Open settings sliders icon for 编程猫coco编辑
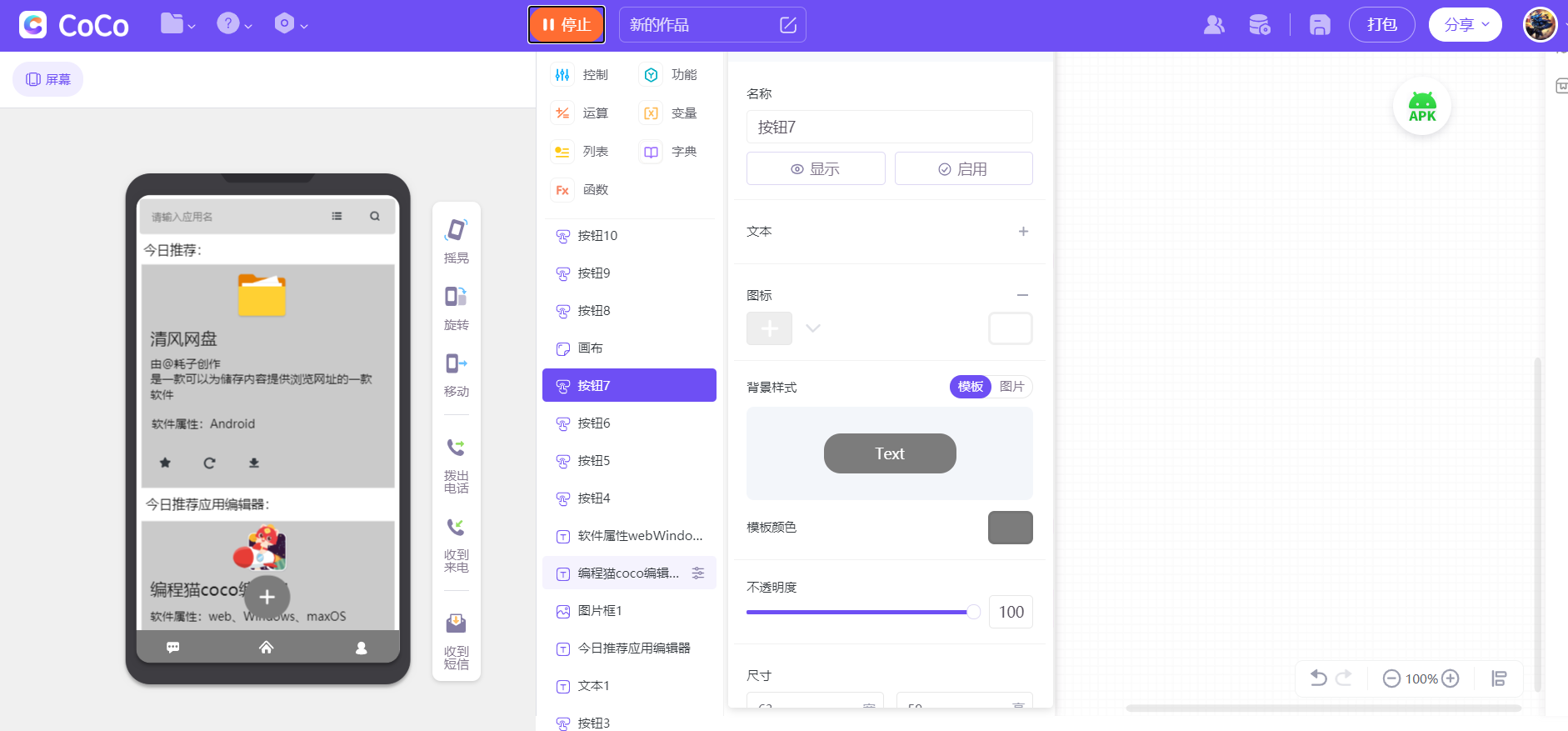Viewport: 1568px width, 731px height. (698, 573)
